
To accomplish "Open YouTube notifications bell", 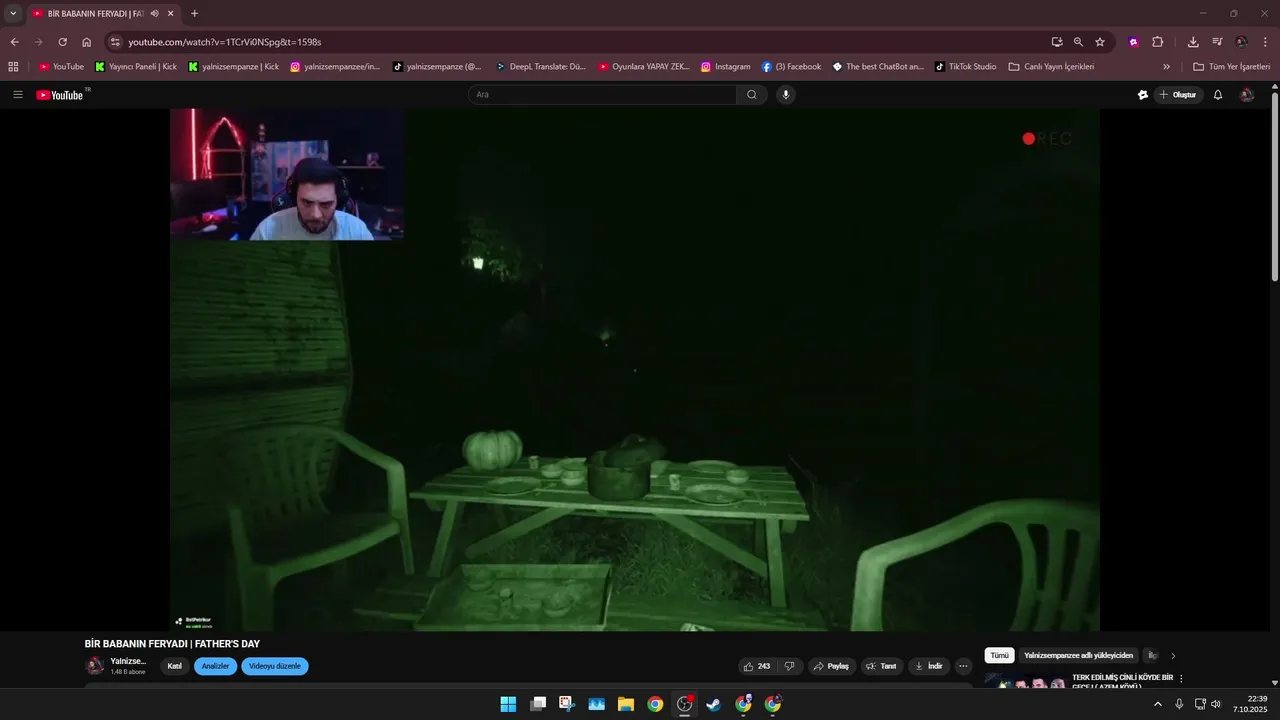I will point(1218,95).
